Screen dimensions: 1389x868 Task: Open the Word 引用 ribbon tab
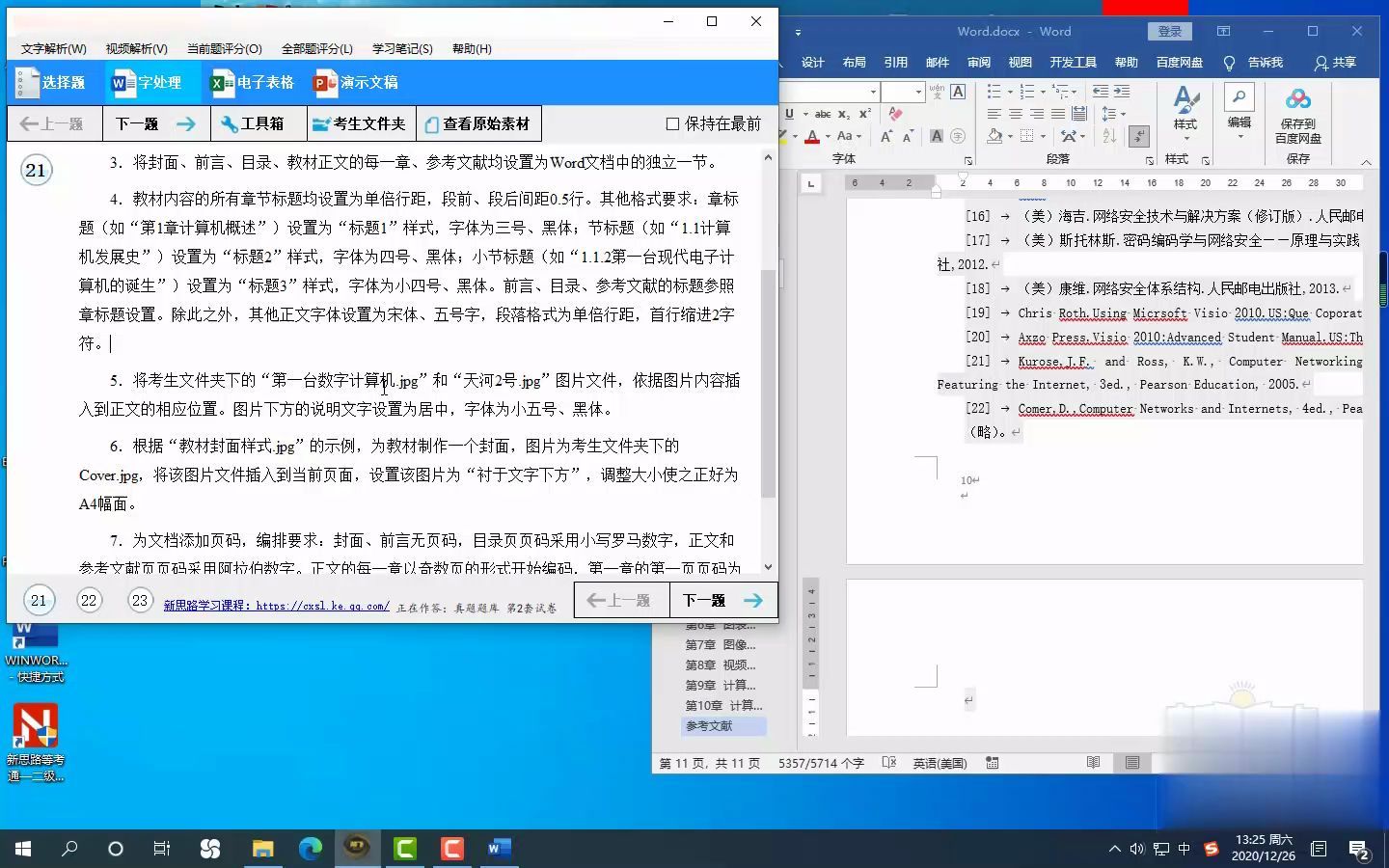pos(896,62)
